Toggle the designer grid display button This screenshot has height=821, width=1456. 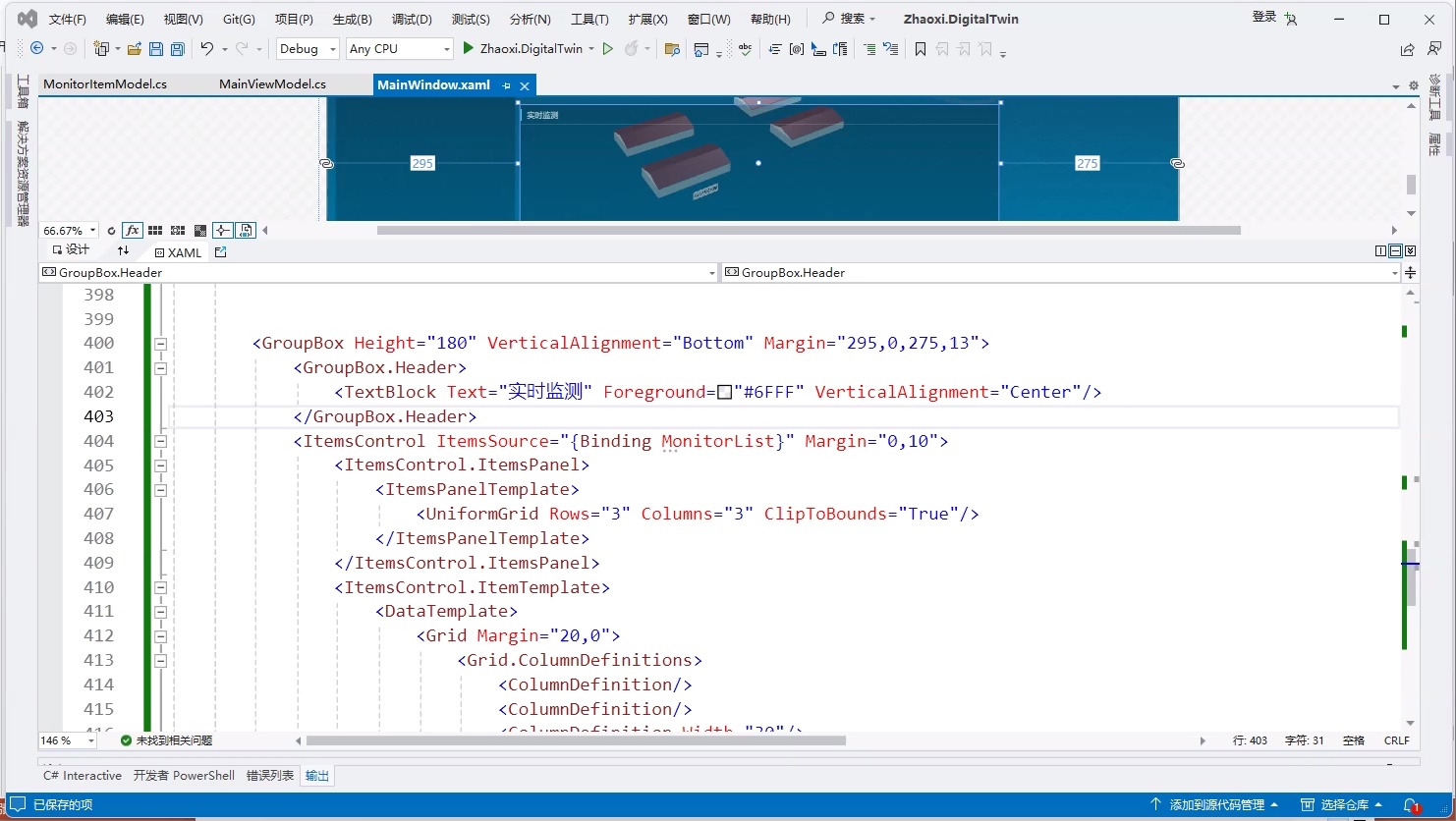click(x=155, y=231)
